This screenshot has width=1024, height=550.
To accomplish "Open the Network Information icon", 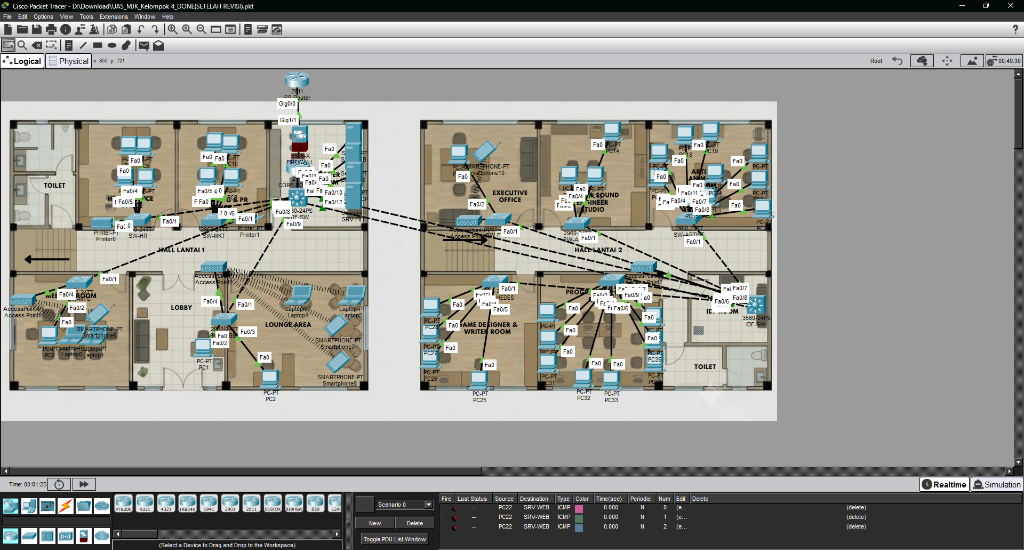I will (65, 29).
